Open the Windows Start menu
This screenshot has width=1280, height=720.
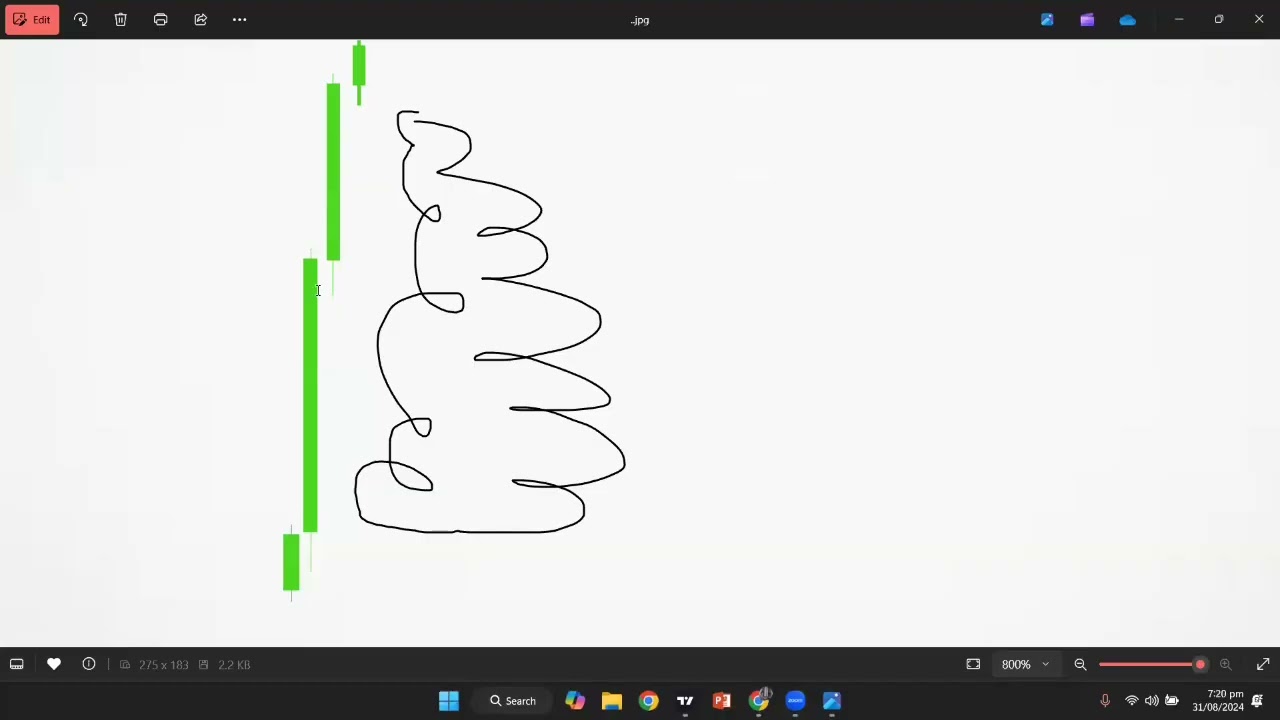coord(449,701)
